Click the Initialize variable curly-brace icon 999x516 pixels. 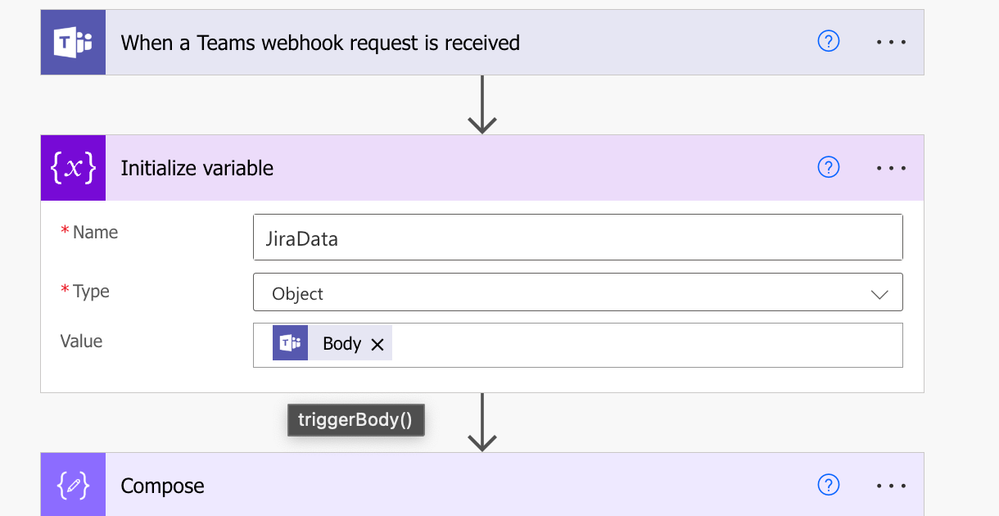[x=73, y=168]
